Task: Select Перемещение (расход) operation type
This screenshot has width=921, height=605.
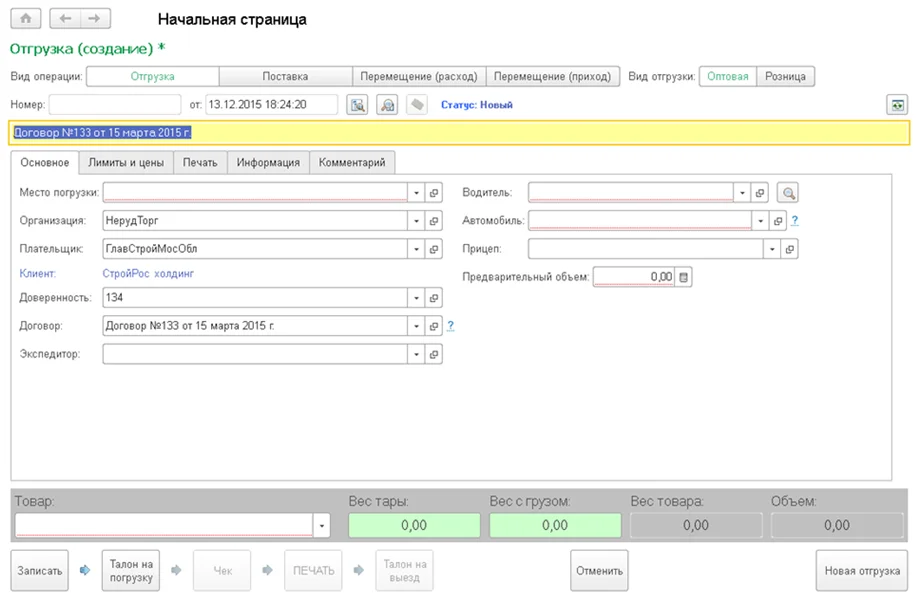Action: 419,76
